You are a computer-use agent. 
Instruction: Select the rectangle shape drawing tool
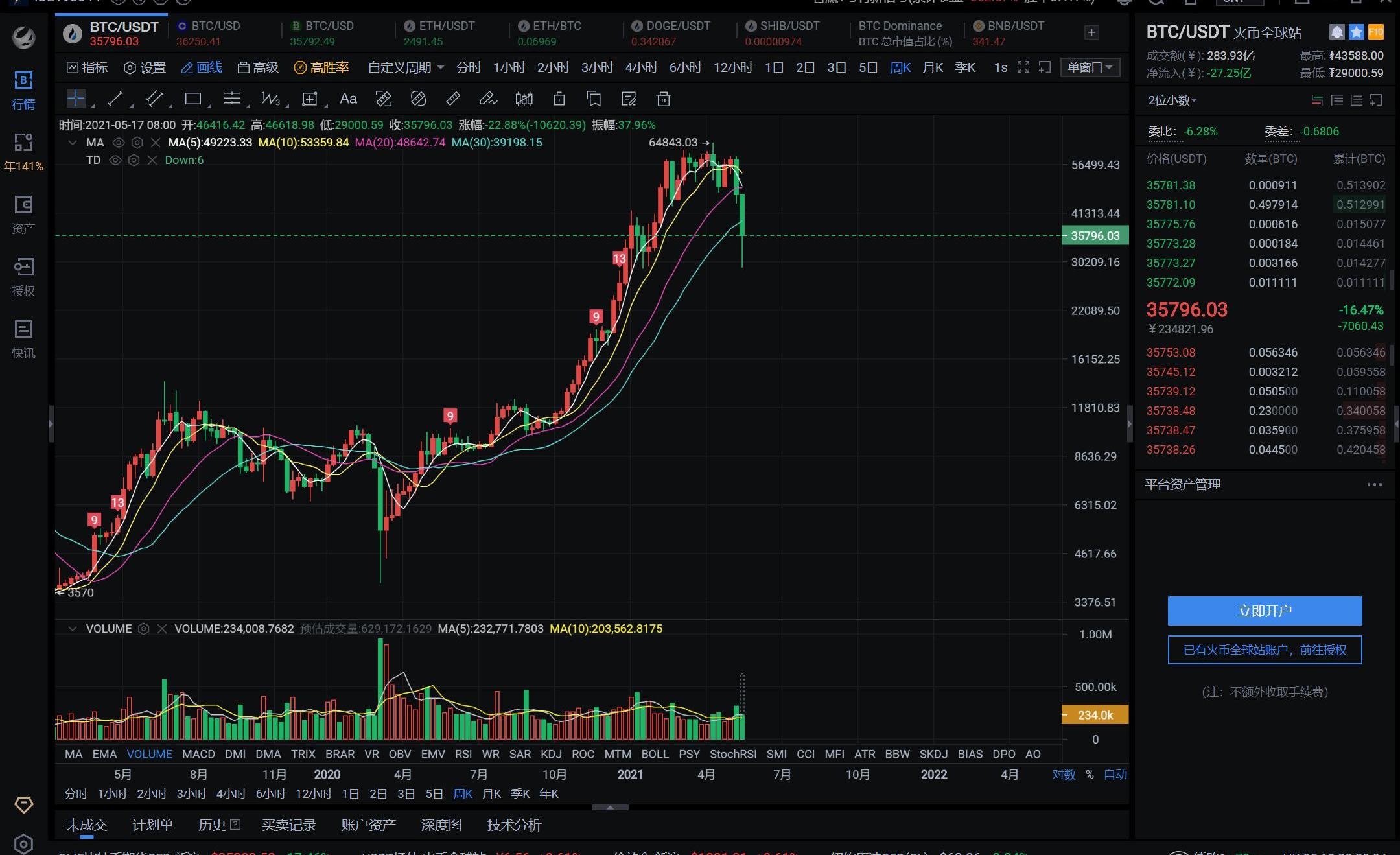[x=192, y=99]
